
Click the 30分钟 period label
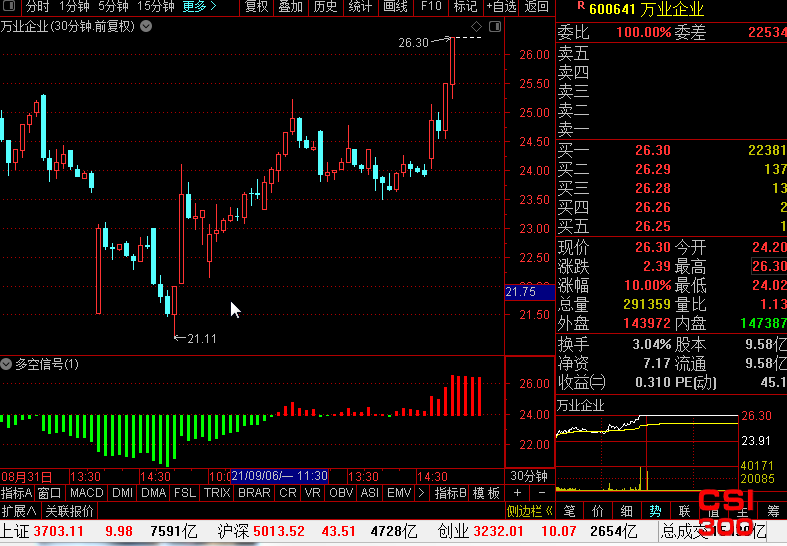tap(529, 476)
